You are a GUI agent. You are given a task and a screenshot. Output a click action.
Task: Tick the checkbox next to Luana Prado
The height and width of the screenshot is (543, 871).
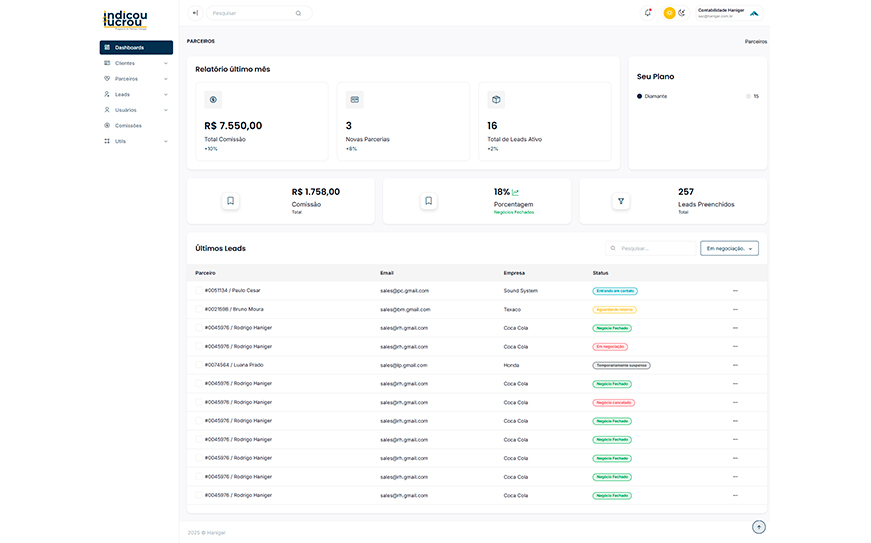click(198, 365)
